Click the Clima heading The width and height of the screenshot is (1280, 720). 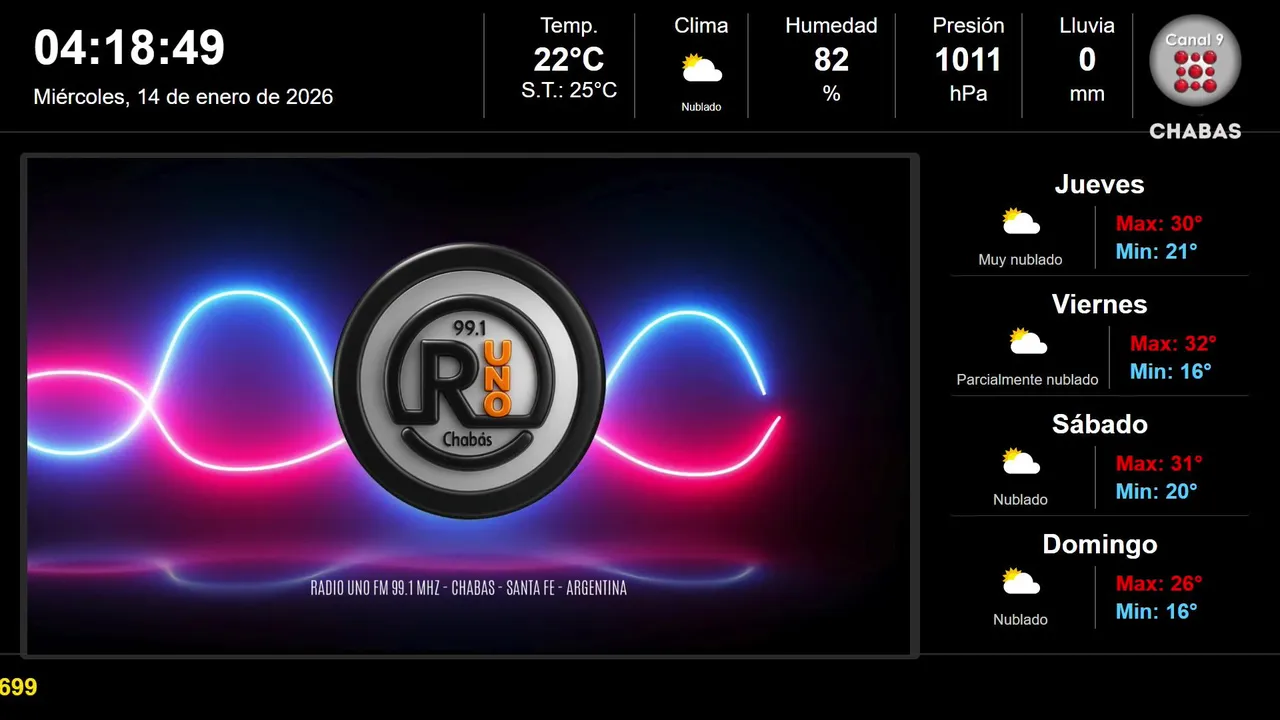[701, 26]
